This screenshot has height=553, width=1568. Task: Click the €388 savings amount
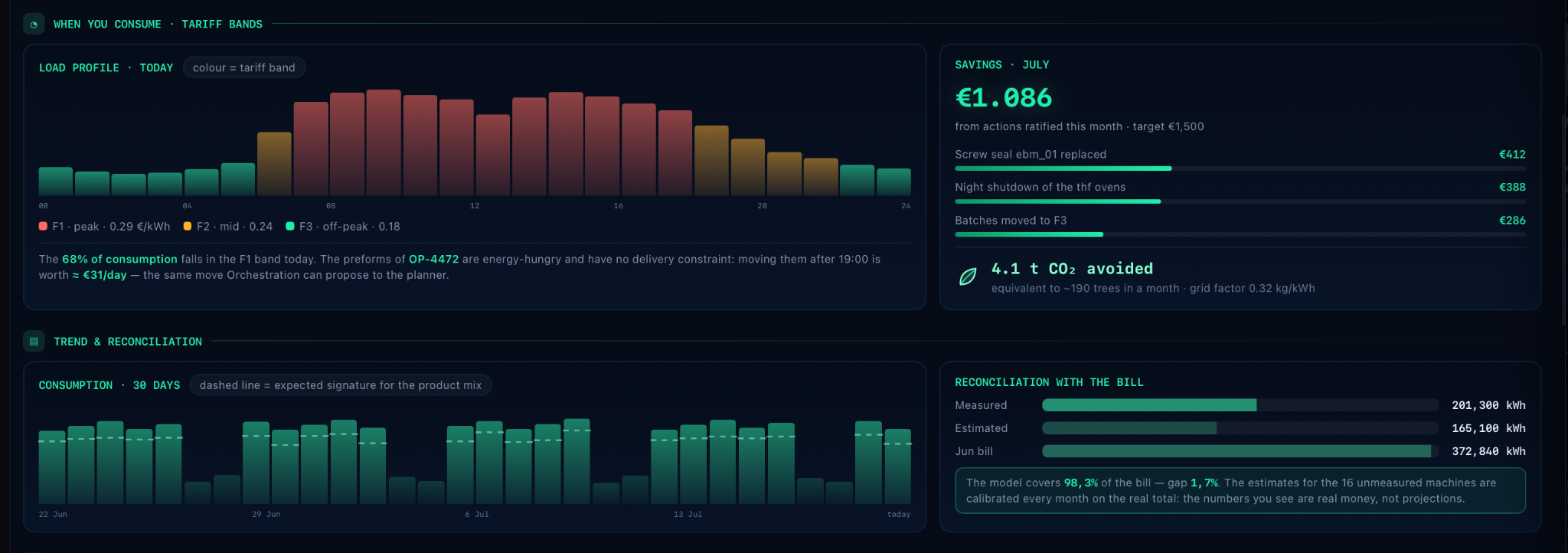[x=1512, y=187]
